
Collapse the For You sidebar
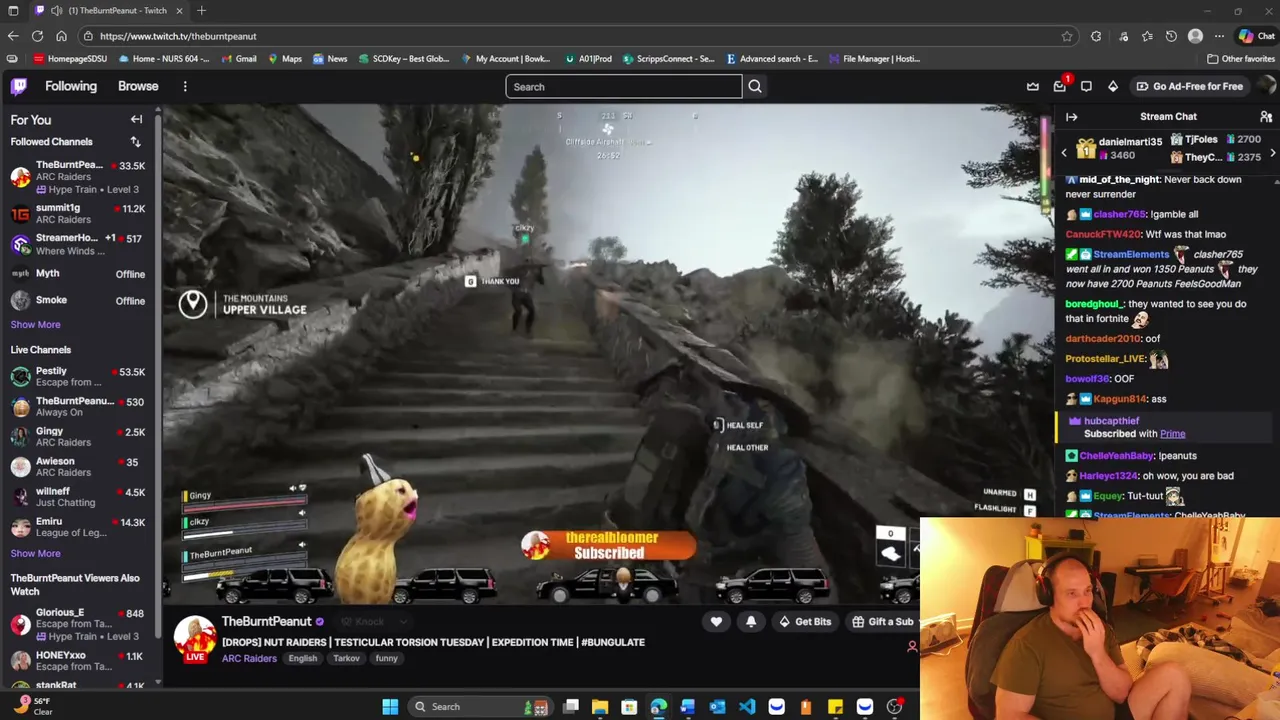pyautogui.click(x=136, y=119)
